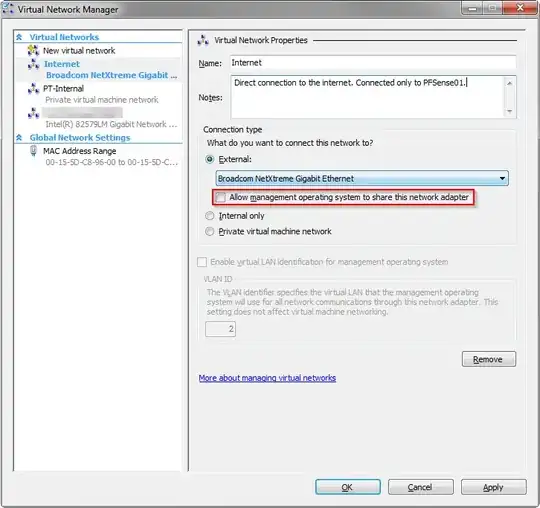Image resolution: width=540 pixels, height=508 pixels.
Task: Click the Global Network Settings heading
Action: click(80, 137)
